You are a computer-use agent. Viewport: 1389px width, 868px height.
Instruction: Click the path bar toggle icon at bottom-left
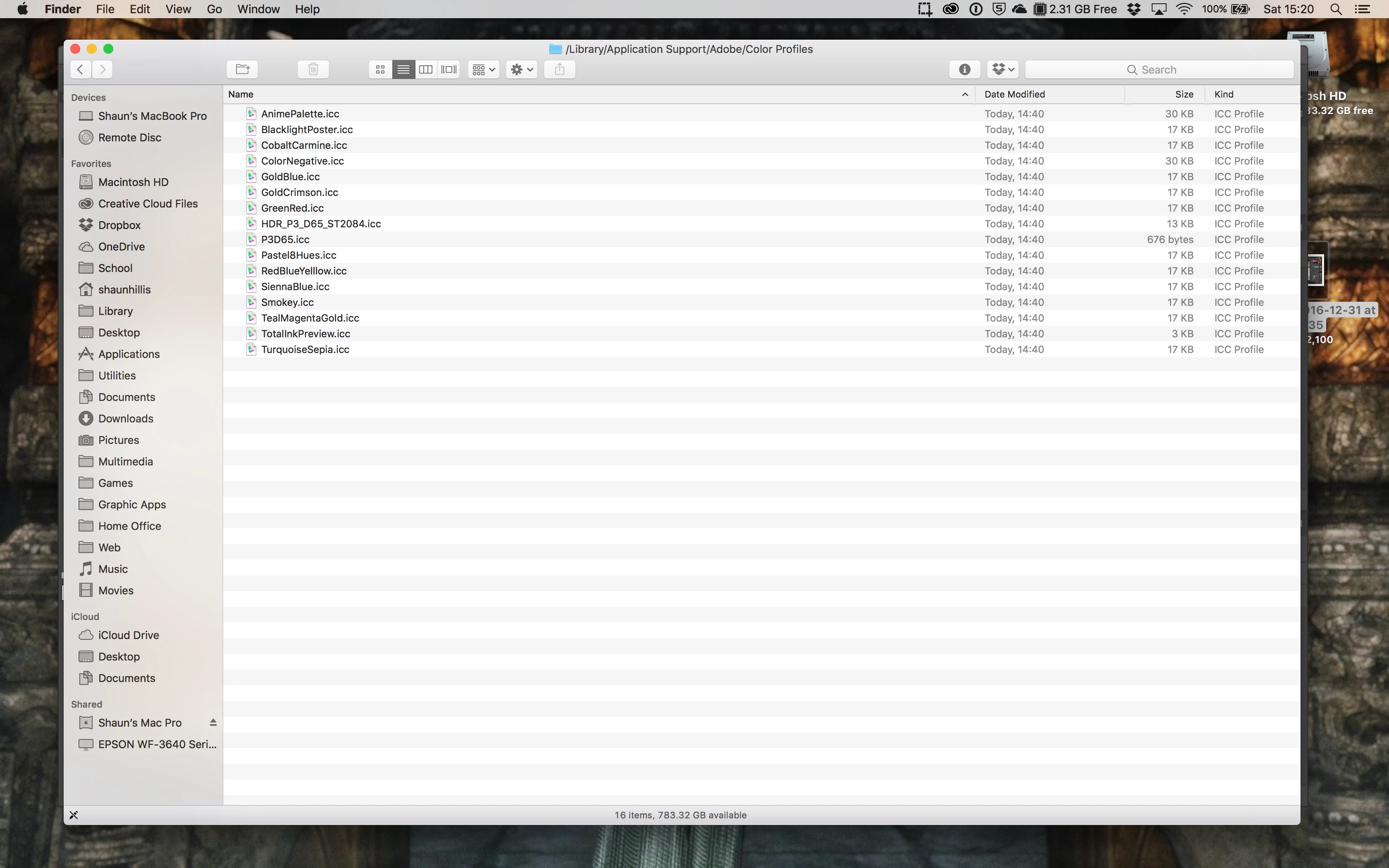tap(74, 815)
